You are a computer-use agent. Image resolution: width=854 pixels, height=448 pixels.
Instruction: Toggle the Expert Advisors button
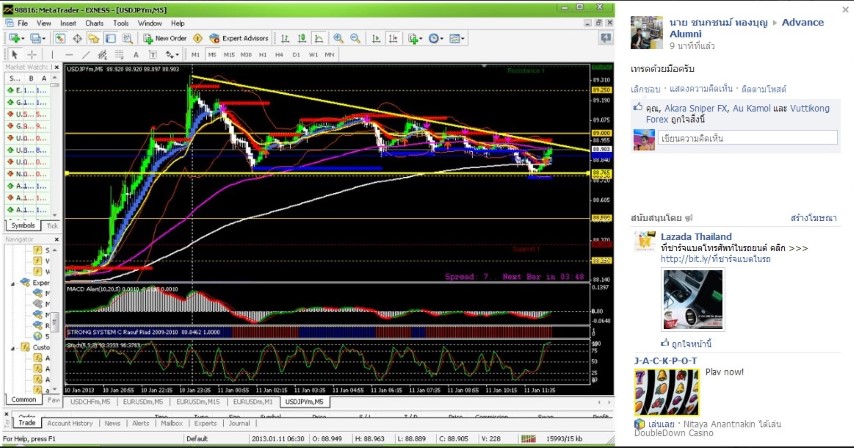tap(239, 39)
